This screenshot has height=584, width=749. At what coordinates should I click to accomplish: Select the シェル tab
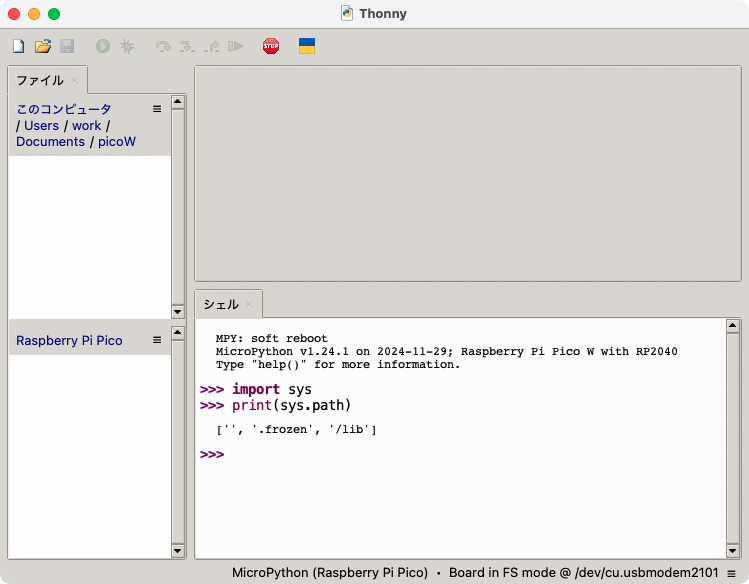coord(221,304)
